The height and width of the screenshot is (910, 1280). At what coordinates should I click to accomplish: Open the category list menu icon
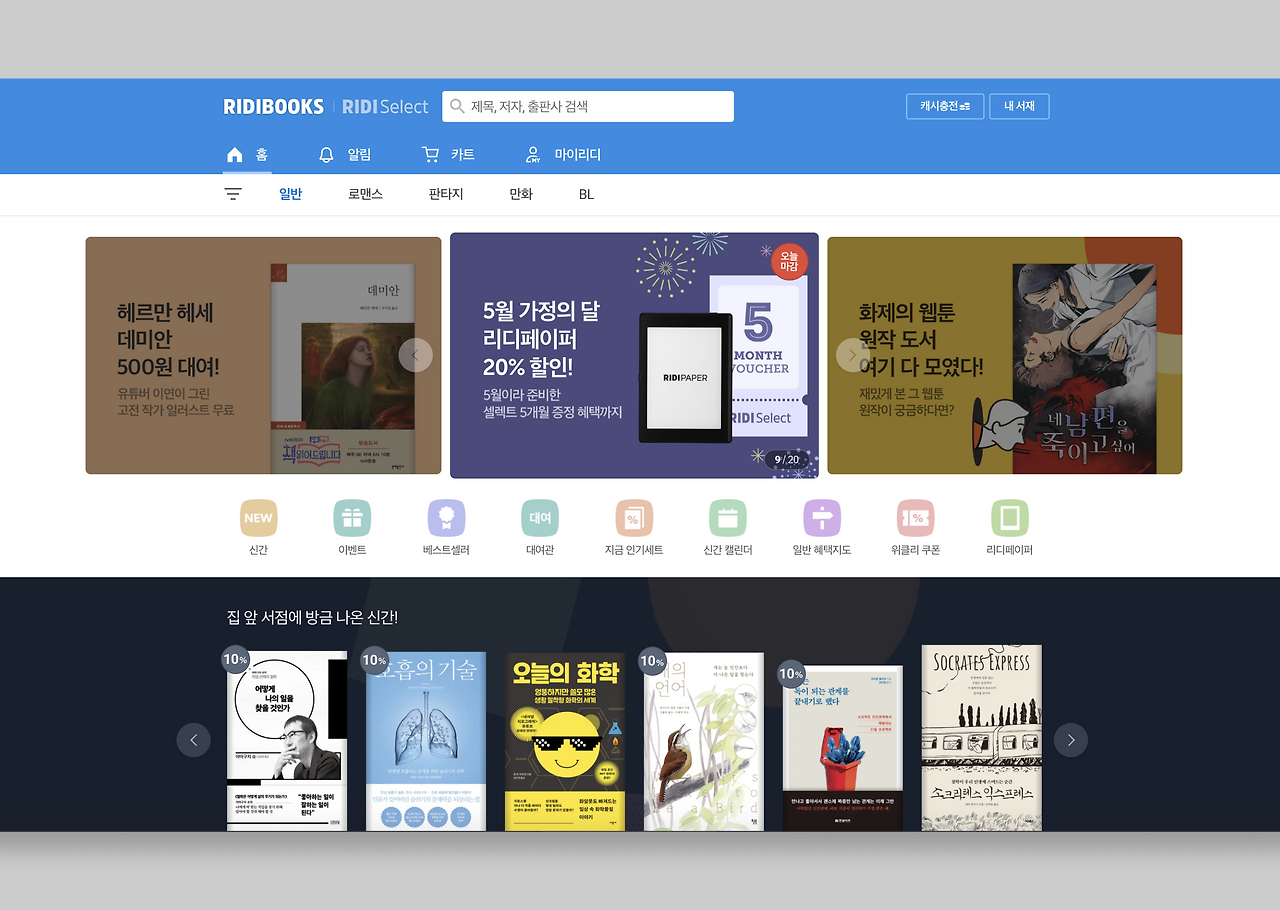click(233, 194)
